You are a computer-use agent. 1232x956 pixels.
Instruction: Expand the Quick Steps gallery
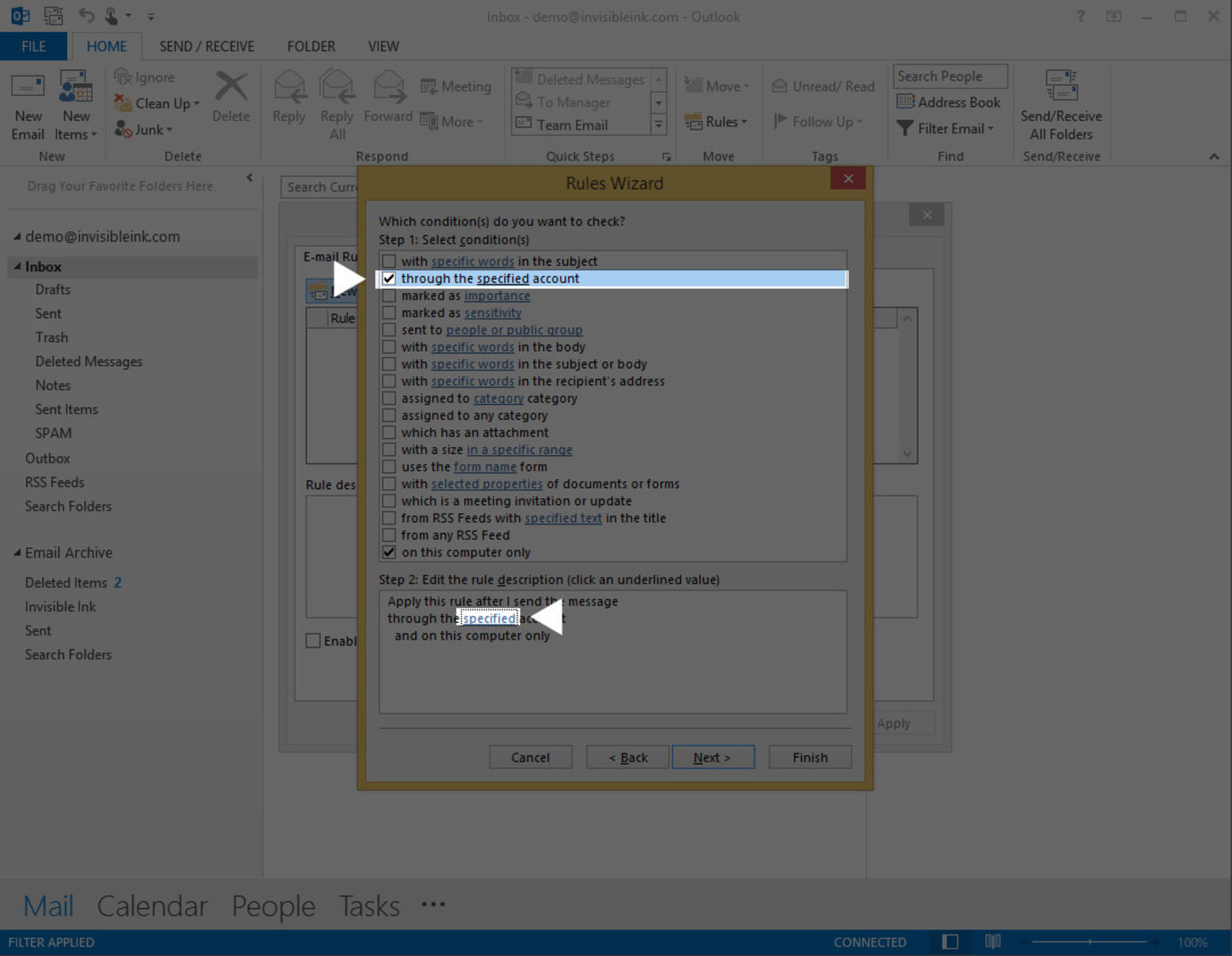click(659, 125)
